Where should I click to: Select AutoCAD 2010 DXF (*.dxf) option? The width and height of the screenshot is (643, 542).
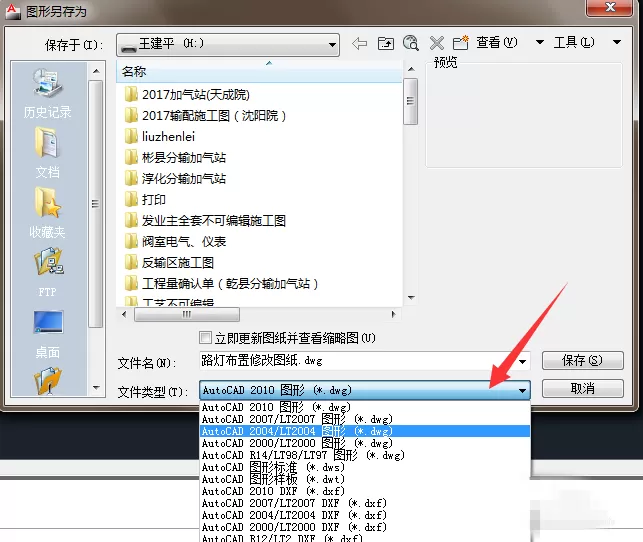pos(365,491)
